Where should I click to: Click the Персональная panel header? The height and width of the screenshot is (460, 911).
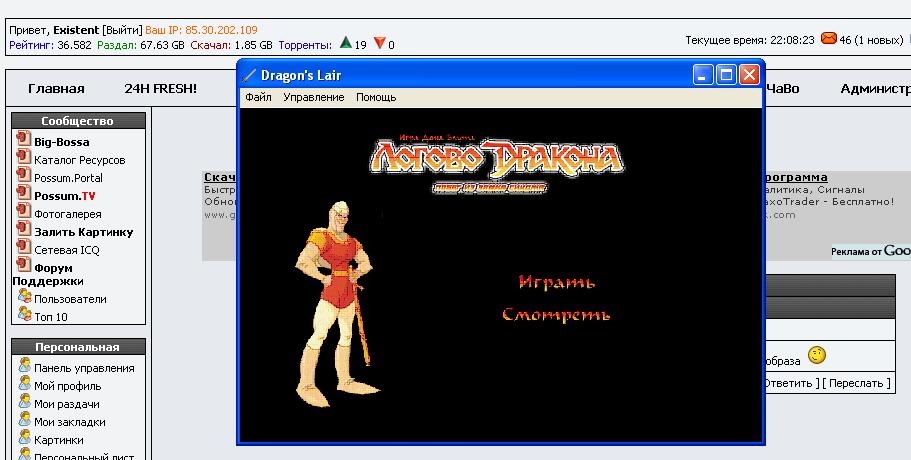click(78, 347)
